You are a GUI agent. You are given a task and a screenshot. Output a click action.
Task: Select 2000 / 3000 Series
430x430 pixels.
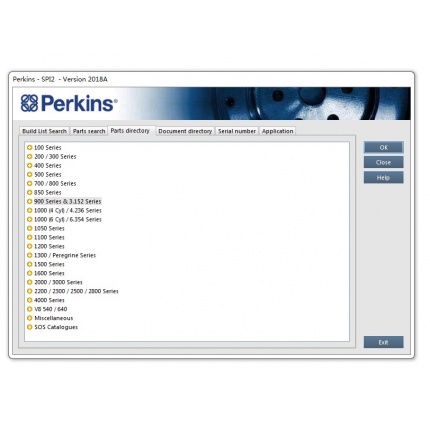pos(58,282)
